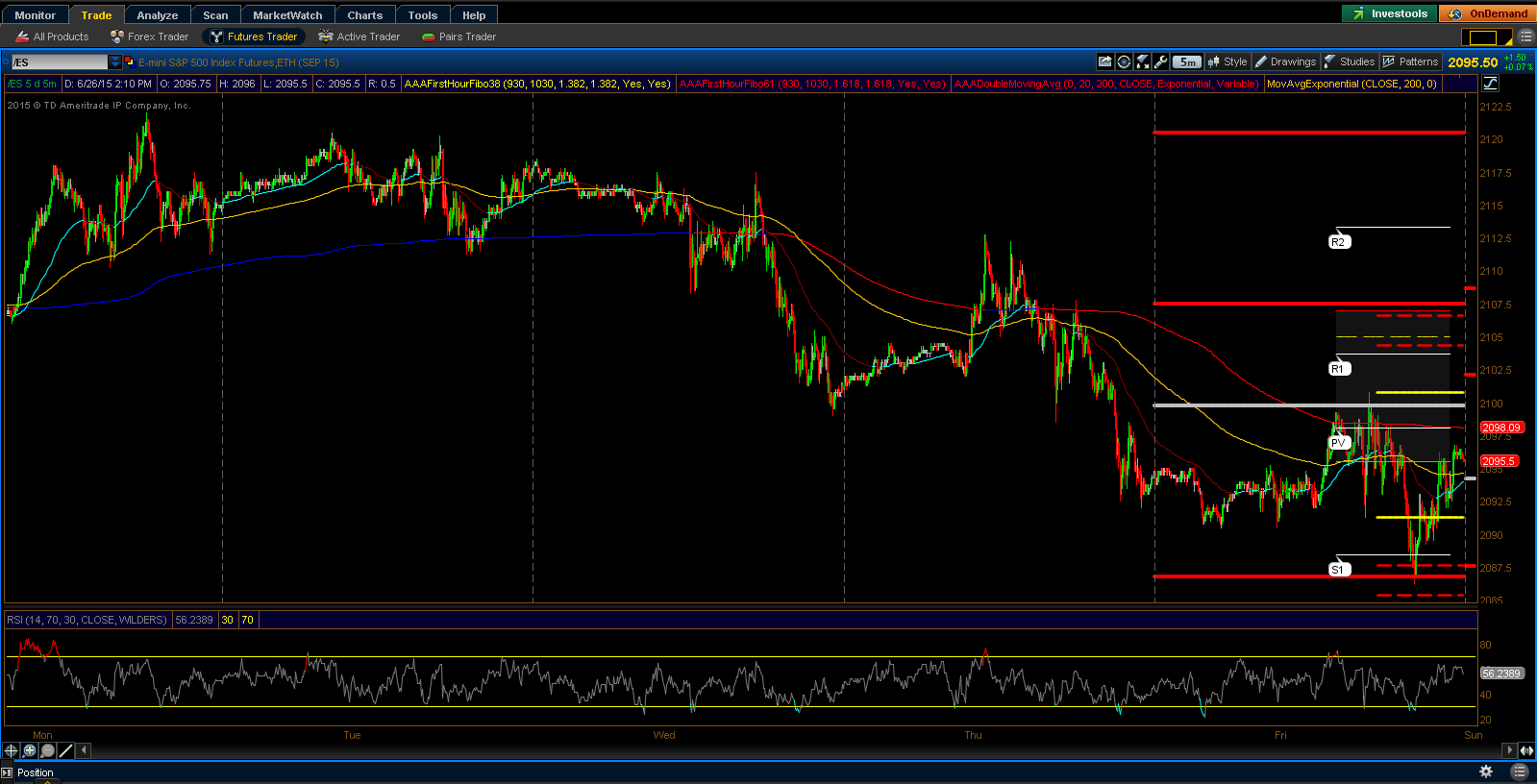This screenshot has height=784, width=1537.
Task: Click the R2 pivot level label
Action: (x=1339, y=242)
